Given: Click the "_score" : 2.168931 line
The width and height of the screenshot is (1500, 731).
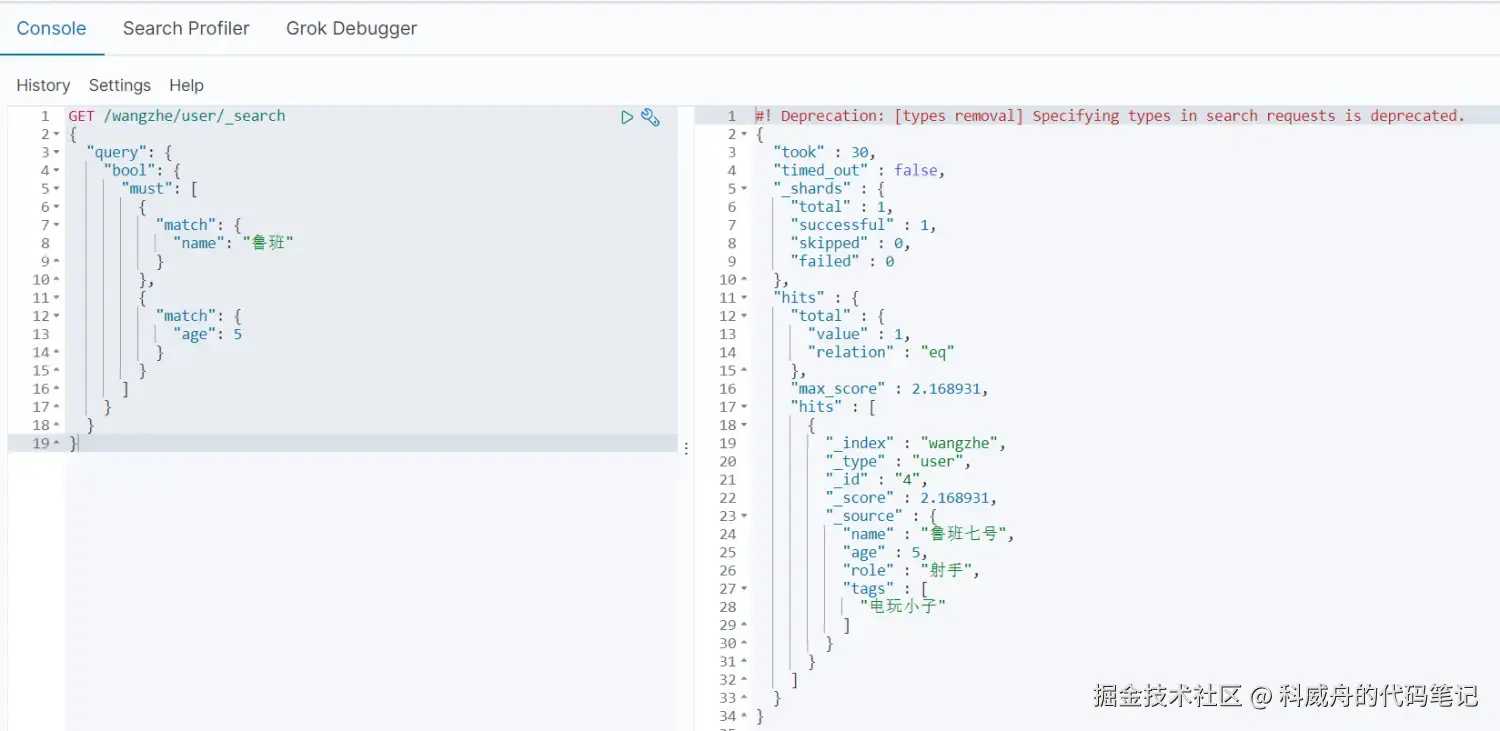Looking at the screenshot, I should click(911, 498).
